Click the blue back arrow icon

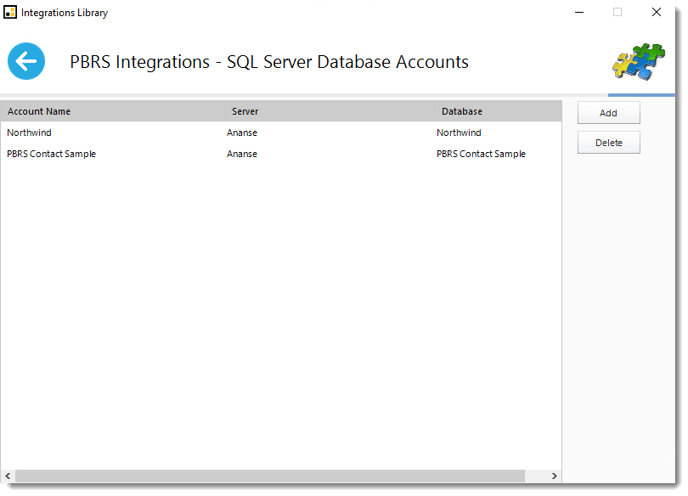[26, 61]
